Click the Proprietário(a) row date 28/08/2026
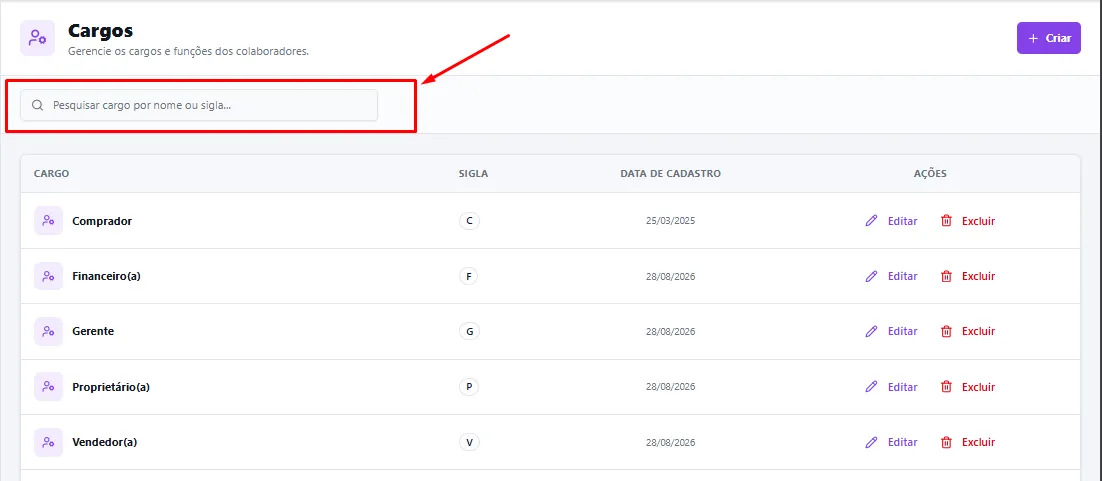The width and height of the screenshot is (1102, 481). tap(670, 387)
